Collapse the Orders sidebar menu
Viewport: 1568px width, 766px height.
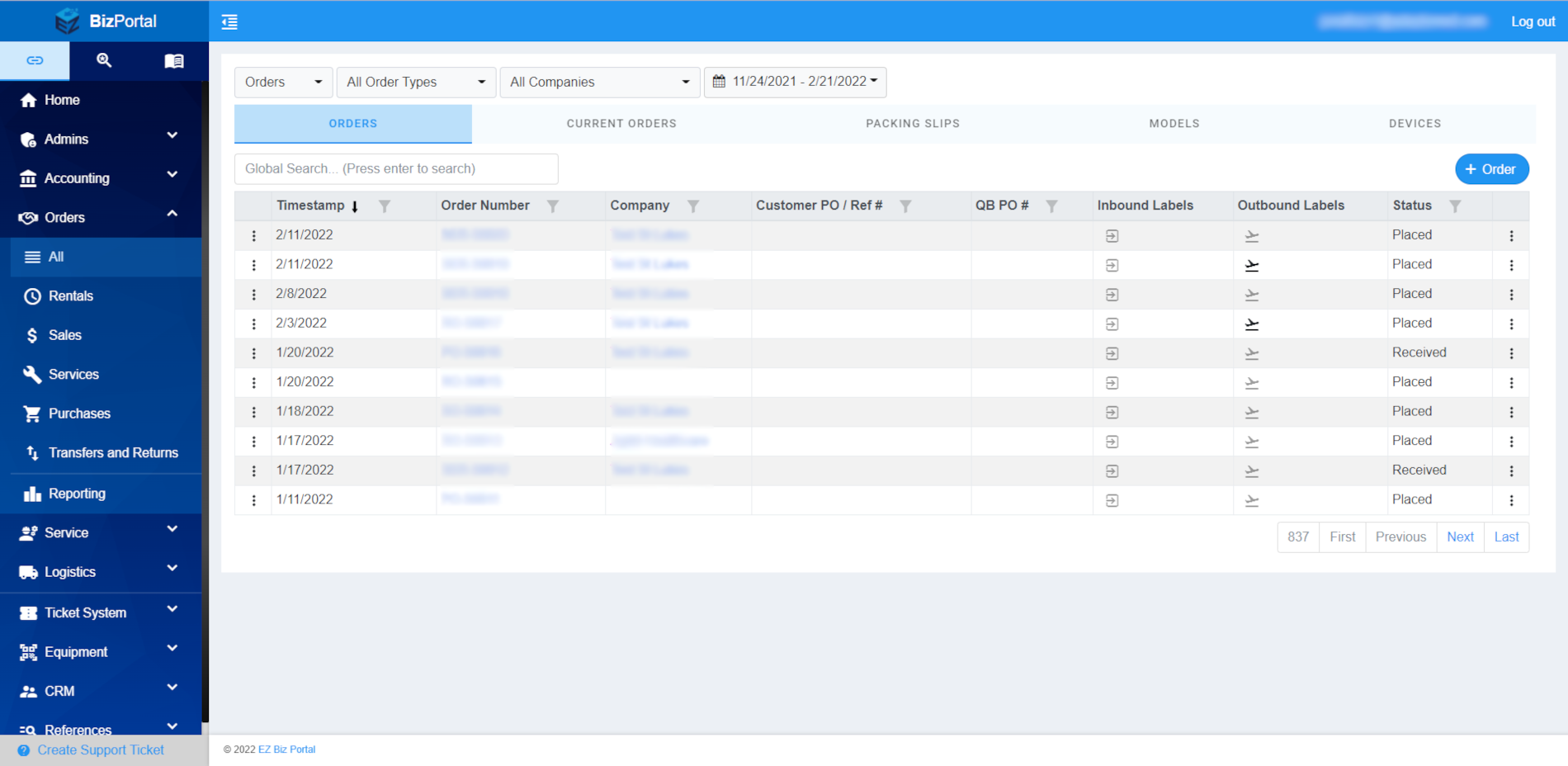pyautogui.click(x=101, y=217)
